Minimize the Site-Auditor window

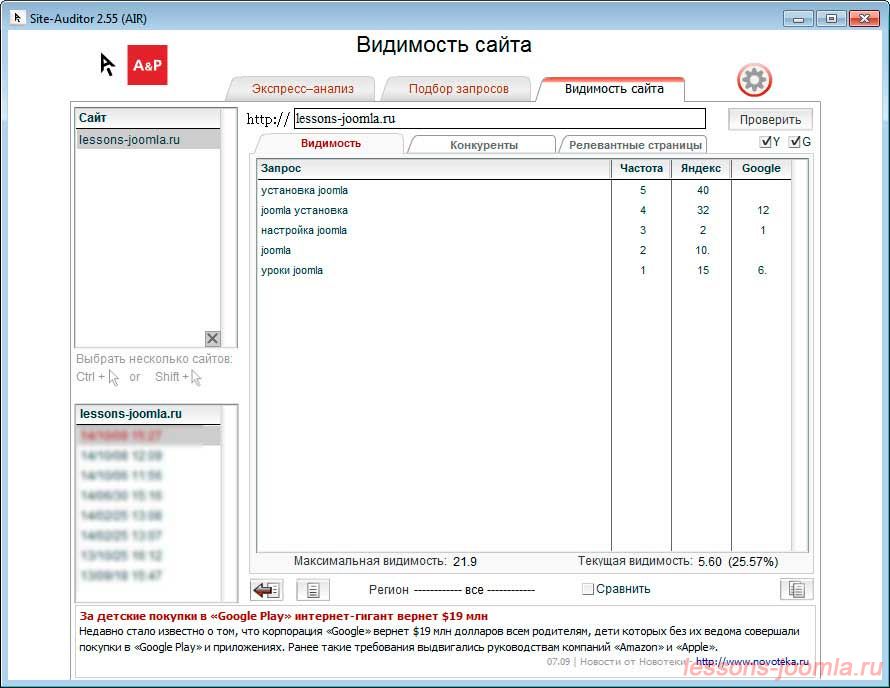click(798, 19)
